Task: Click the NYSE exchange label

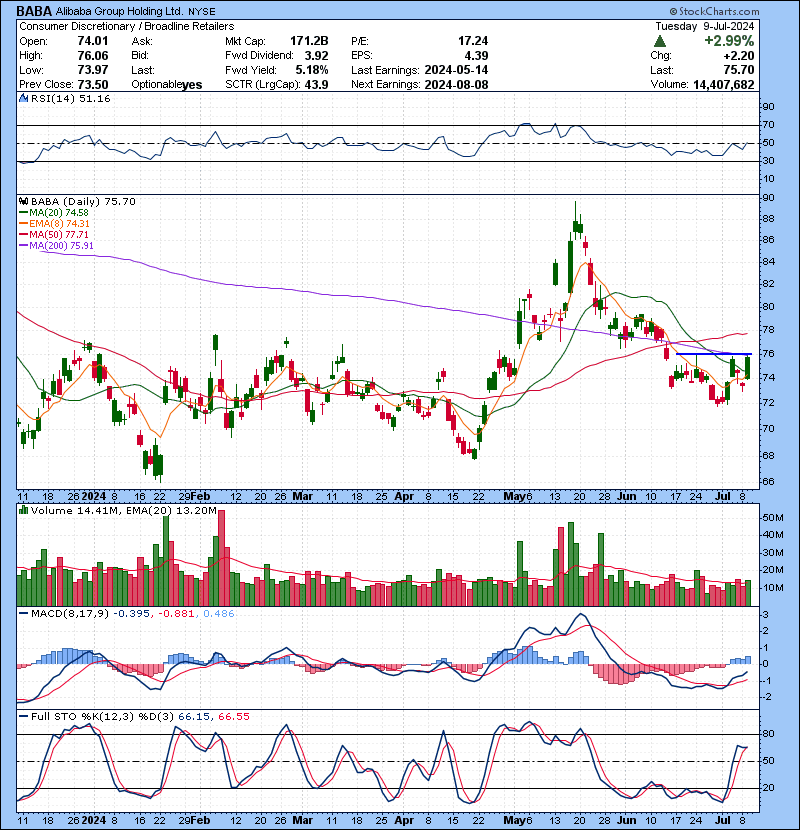Action: [x=202, y=12]
